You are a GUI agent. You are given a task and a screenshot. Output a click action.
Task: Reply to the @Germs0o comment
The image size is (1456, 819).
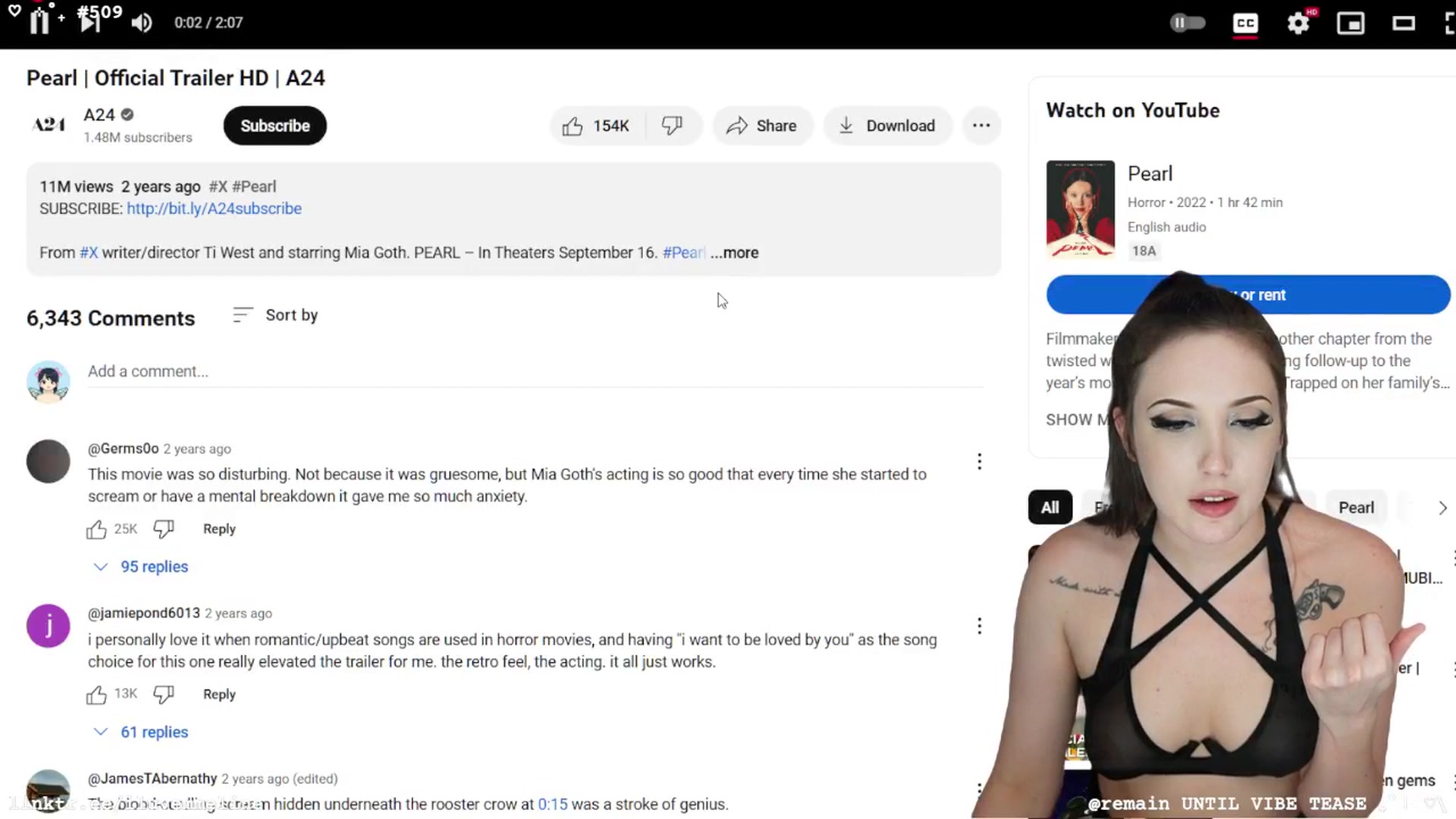(219, 529)
